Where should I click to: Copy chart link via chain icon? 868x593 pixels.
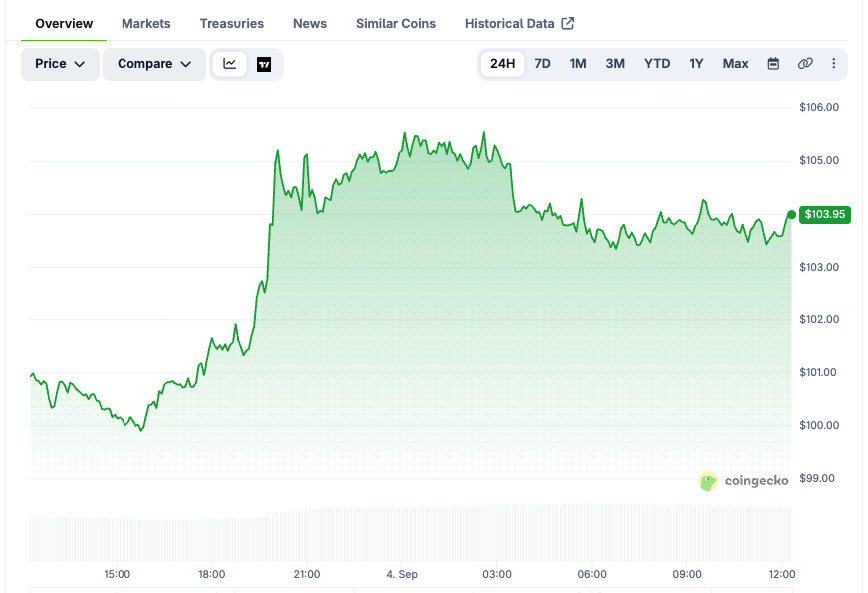pyautogui.click(x=805, y=64)
